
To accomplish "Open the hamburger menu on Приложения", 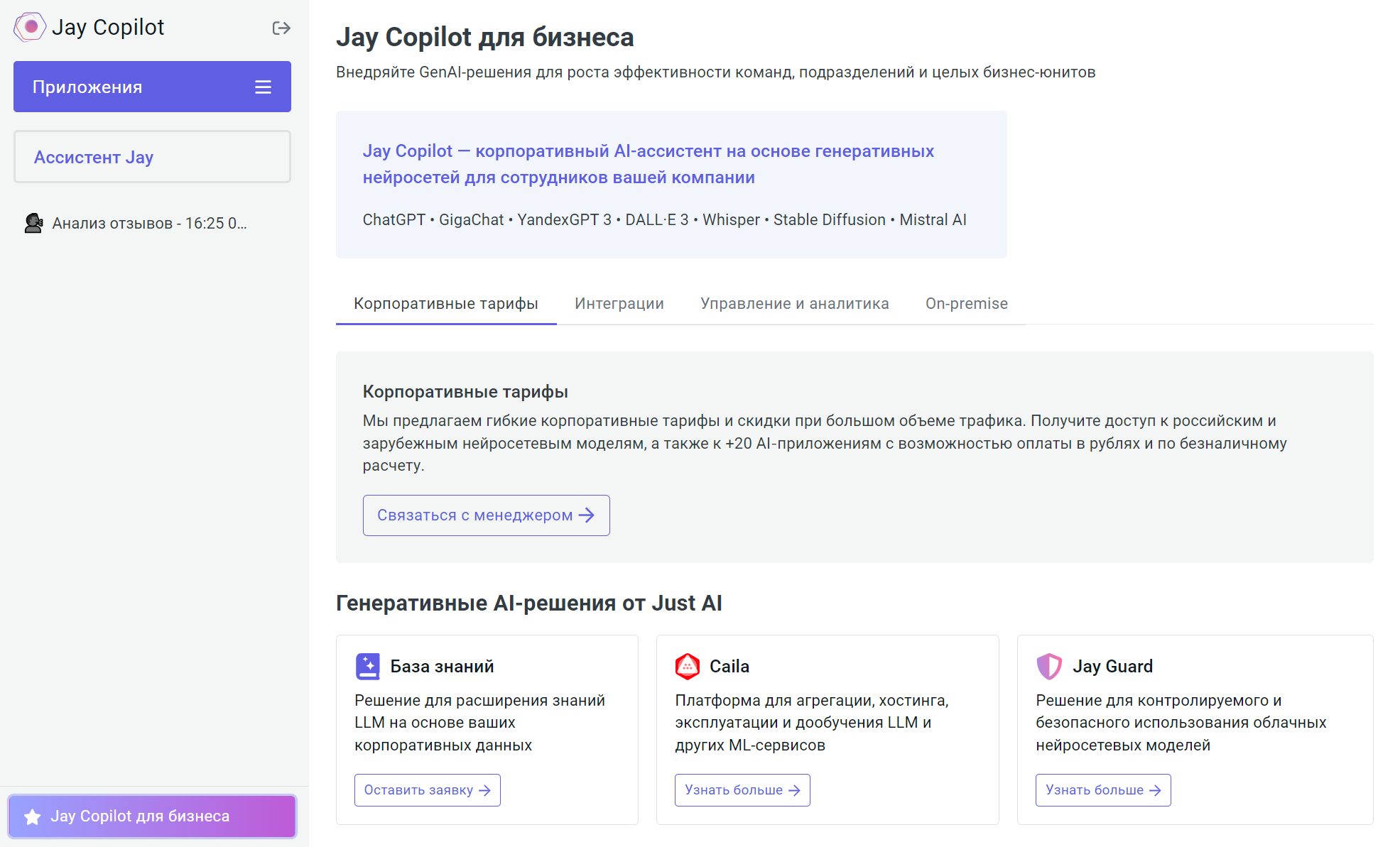I will pyautogui.click(x=263, y=87).
